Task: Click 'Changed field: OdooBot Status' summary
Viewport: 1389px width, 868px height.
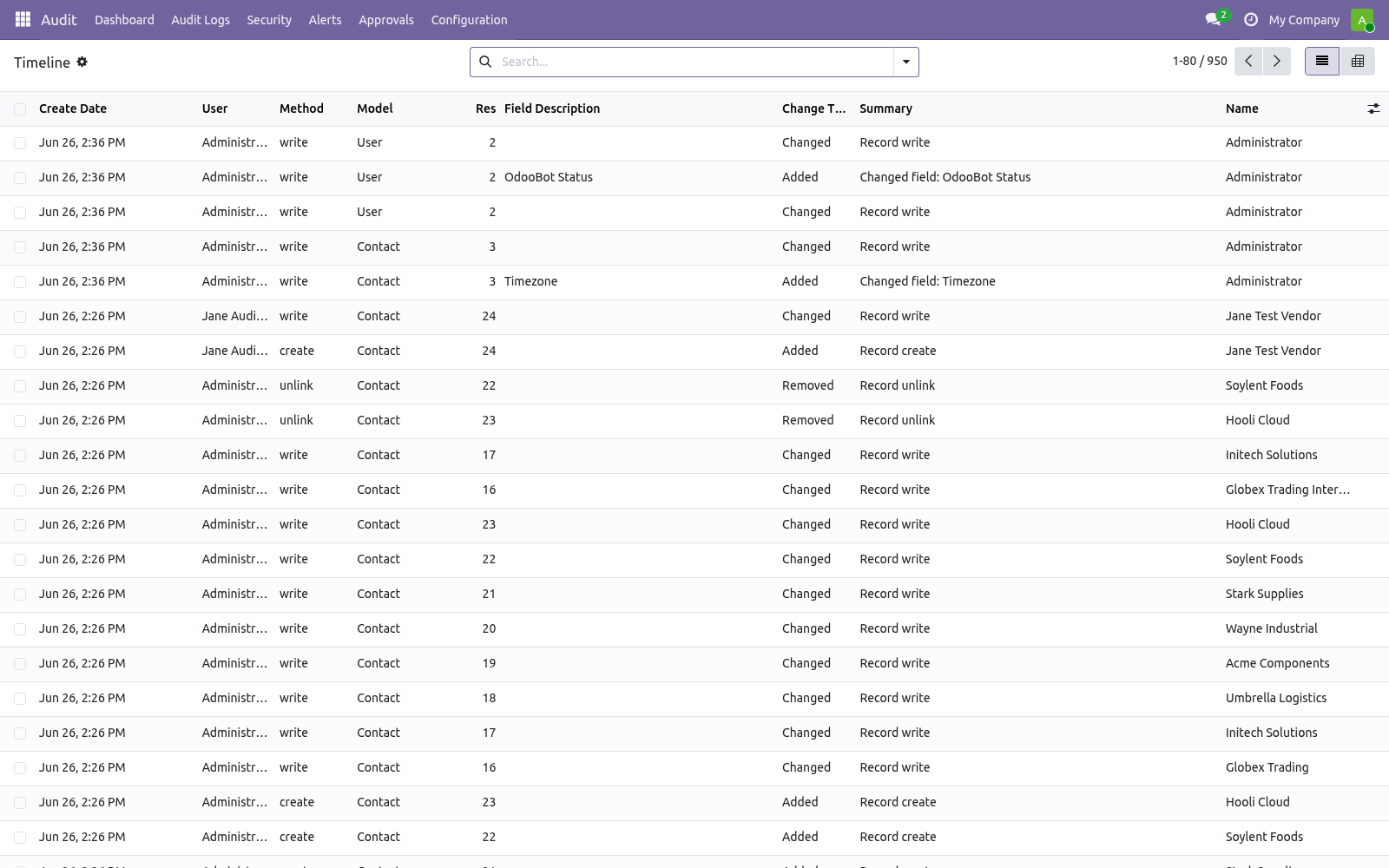Action: pyautogui.click(x=945, y=177)
